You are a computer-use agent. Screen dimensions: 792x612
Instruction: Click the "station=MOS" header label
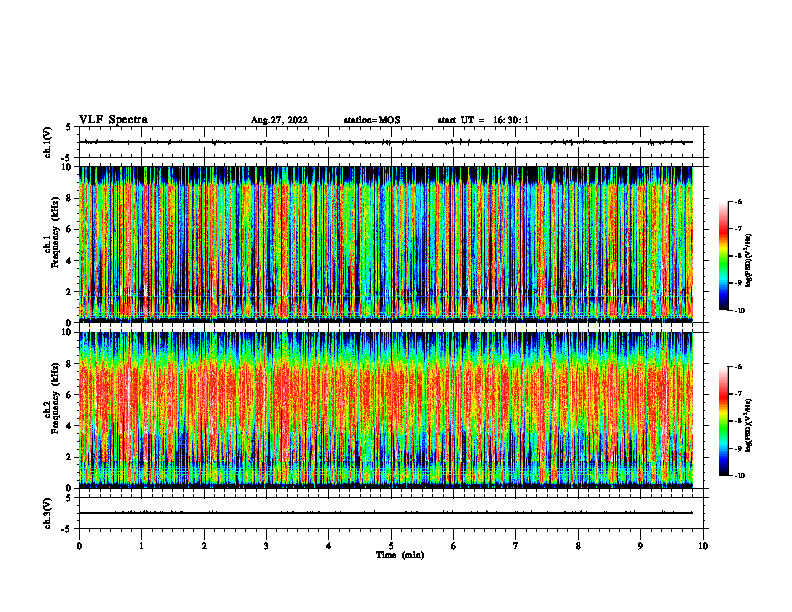[372, 120]
